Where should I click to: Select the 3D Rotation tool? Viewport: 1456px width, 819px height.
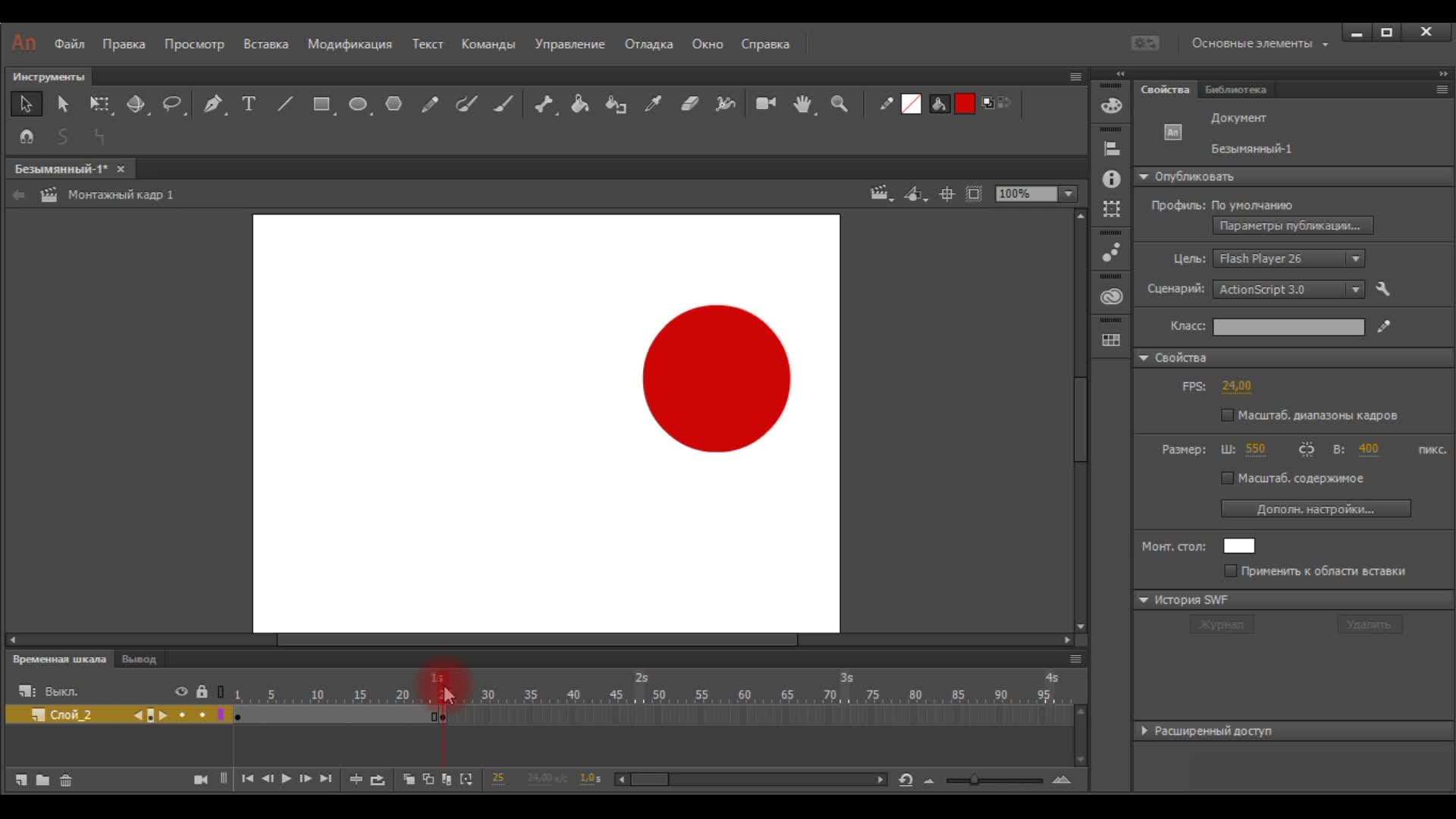(136, 104)
